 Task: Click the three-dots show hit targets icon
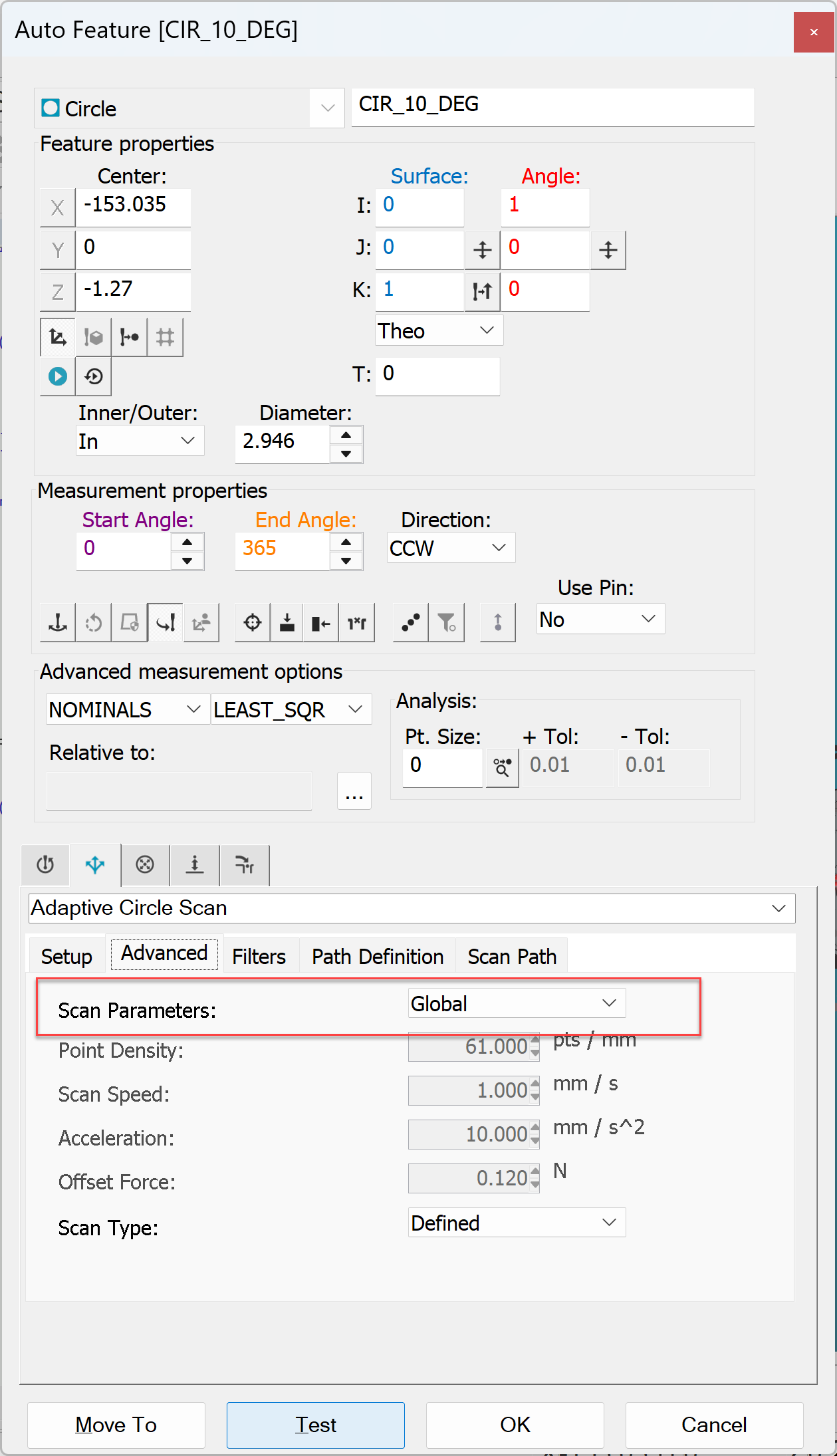pos(410,623)
